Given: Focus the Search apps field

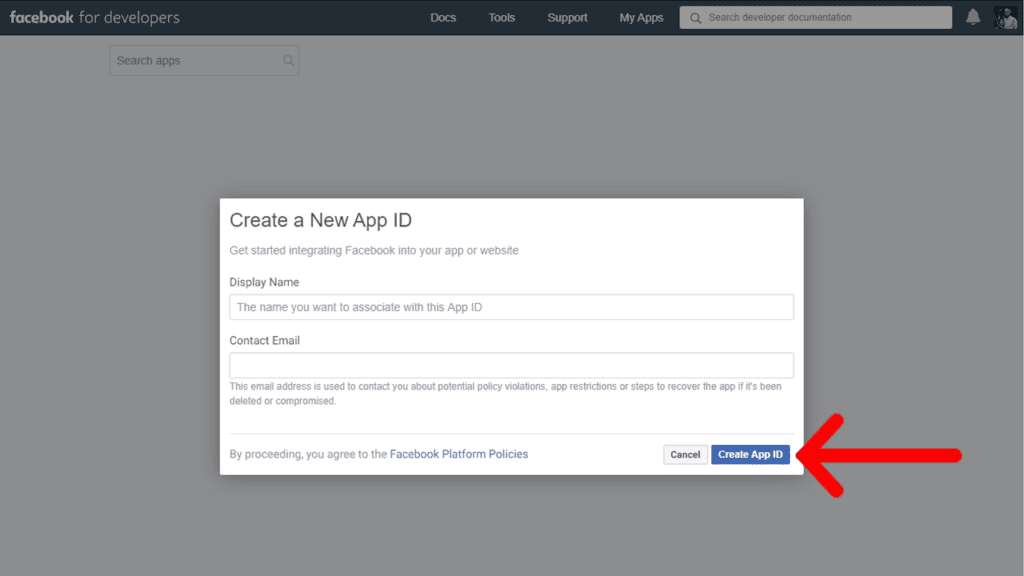Looking at the screenshot, I should click(x=204, y=61).
